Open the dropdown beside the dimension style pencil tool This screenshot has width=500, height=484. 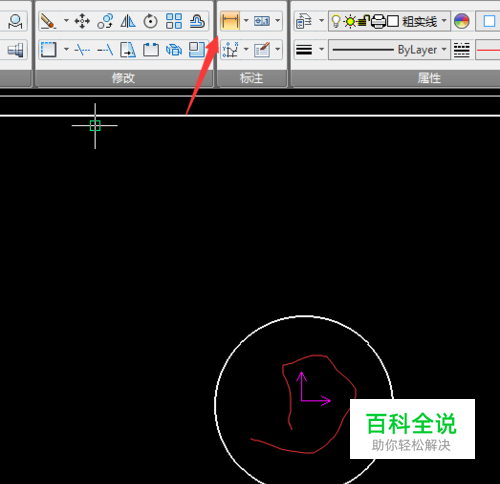pos(278,49)
